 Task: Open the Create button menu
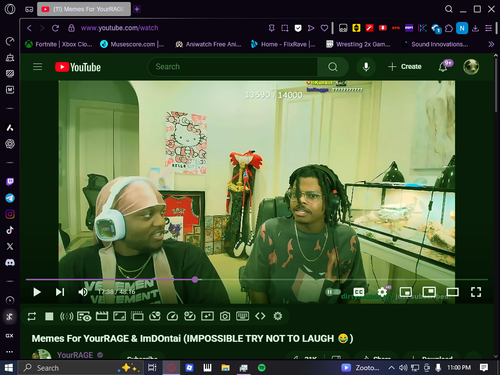[405, 67]
